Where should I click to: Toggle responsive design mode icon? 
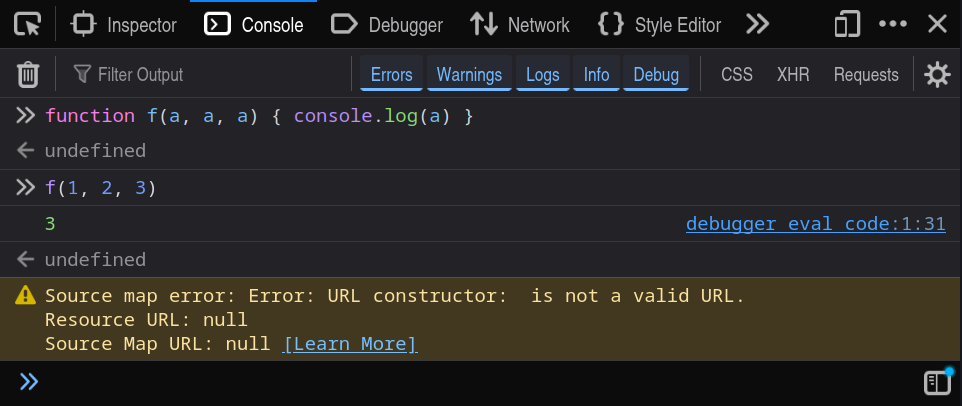pyautogui.click(x=847, y=25)
